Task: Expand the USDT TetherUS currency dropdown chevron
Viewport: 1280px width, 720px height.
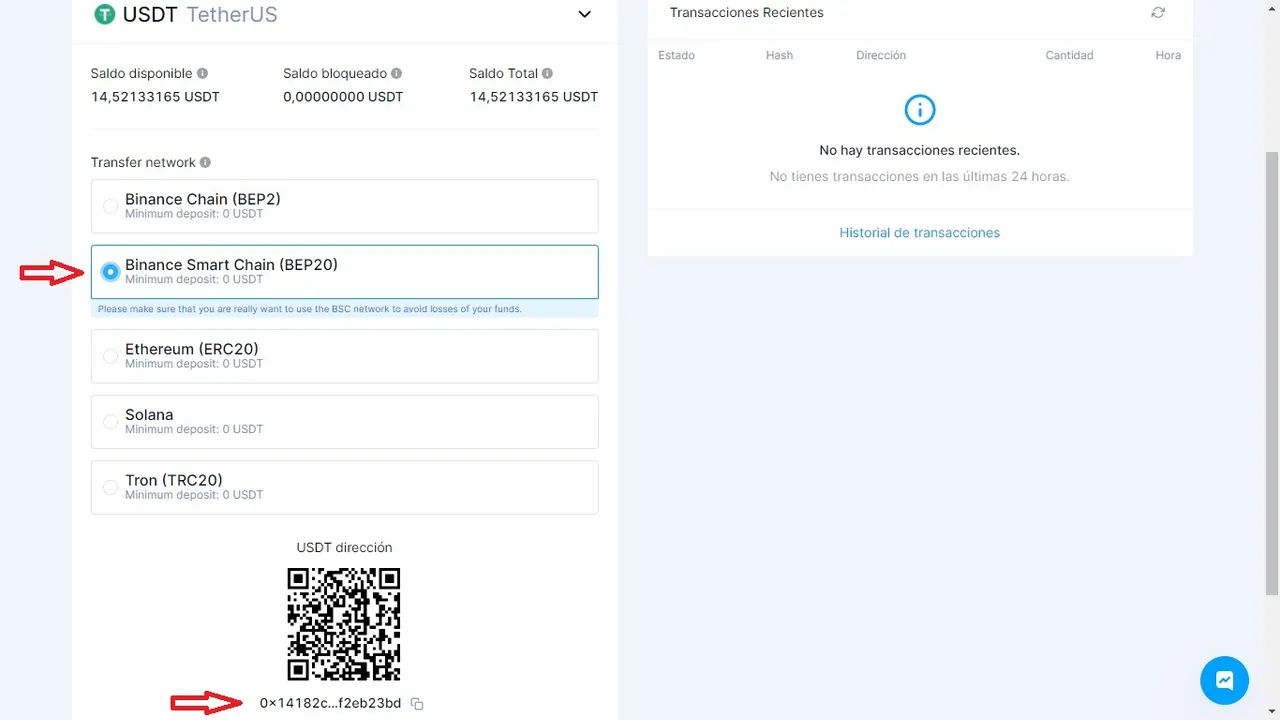Action: 585,15
